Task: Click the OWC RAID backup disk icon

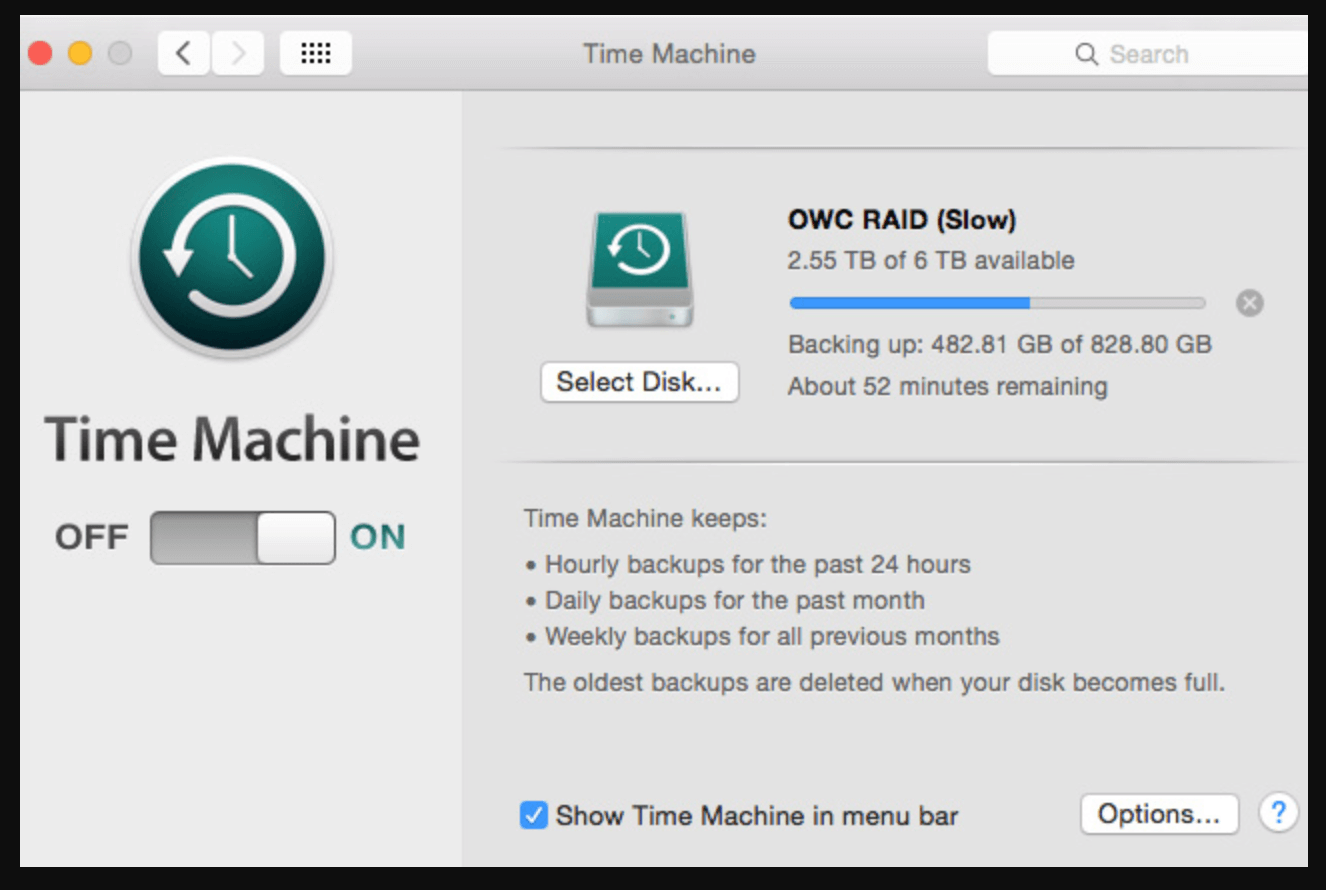Action: pos(640,265)
